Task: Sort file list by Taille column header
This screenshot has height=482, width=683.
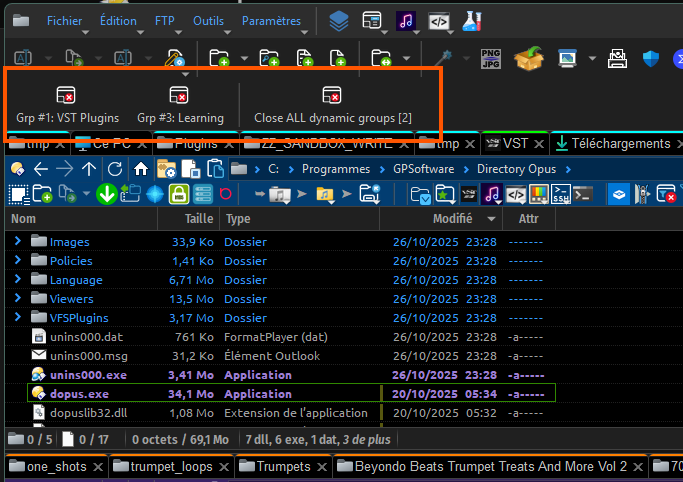Action: click(199, 218)
